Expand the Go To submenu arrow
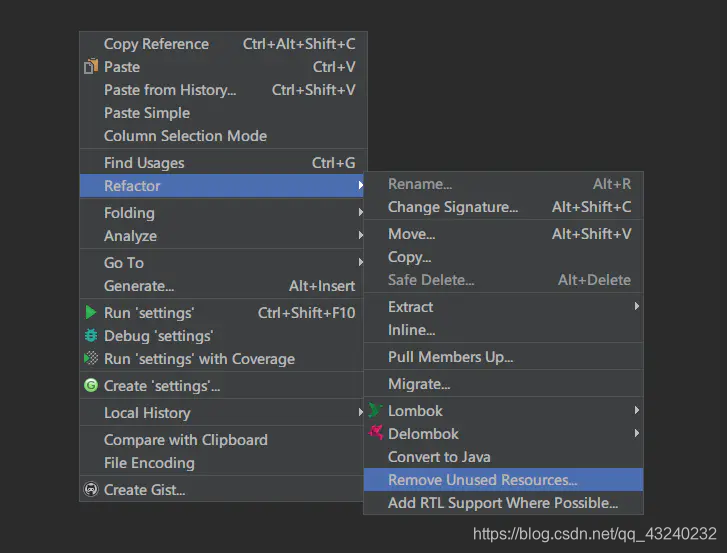The height and width of the screenshot is (553, 727). click(360, 262)
